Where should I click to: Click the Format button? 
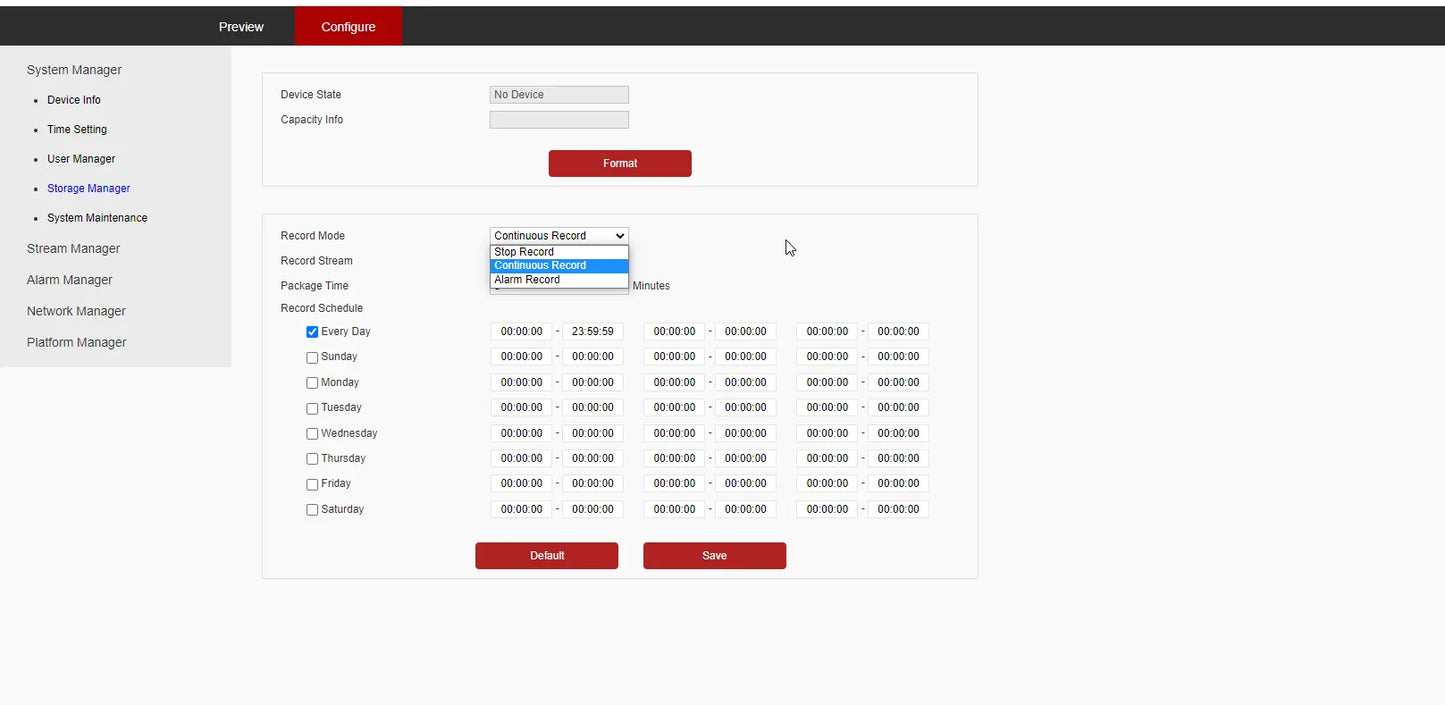(x=620, y=163)
